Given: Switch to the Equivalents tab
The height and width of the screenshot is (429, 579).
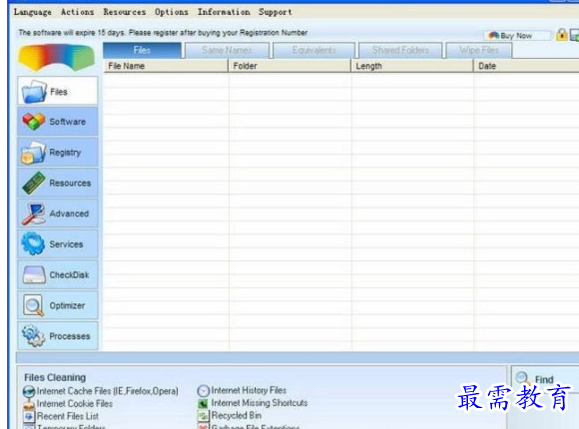Looking at the screenshot, I should point(314,50).
